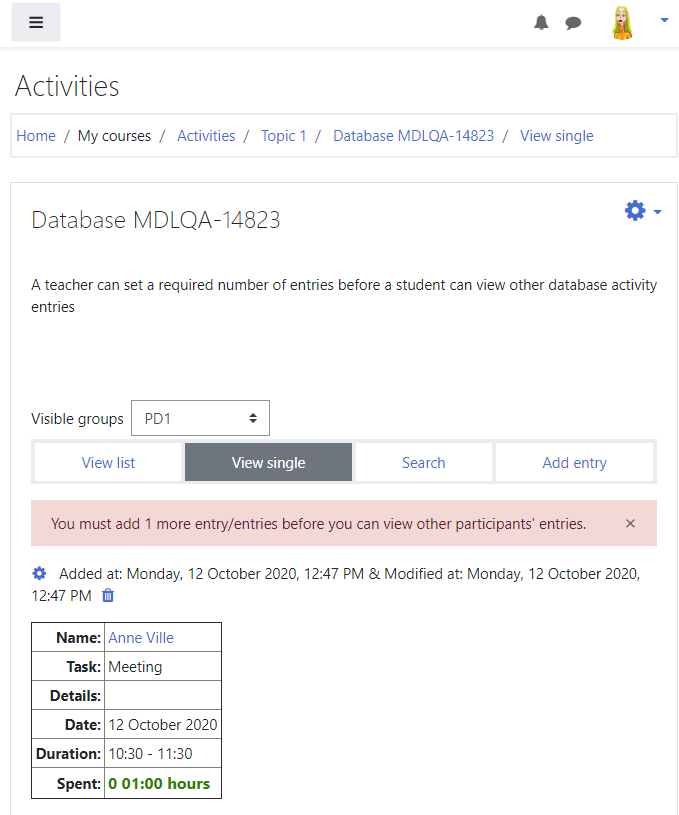The height and width of the screenshot is (815, 679).
Task: Open the Visible groups PD1 dropdown
Action: (200, 418)
